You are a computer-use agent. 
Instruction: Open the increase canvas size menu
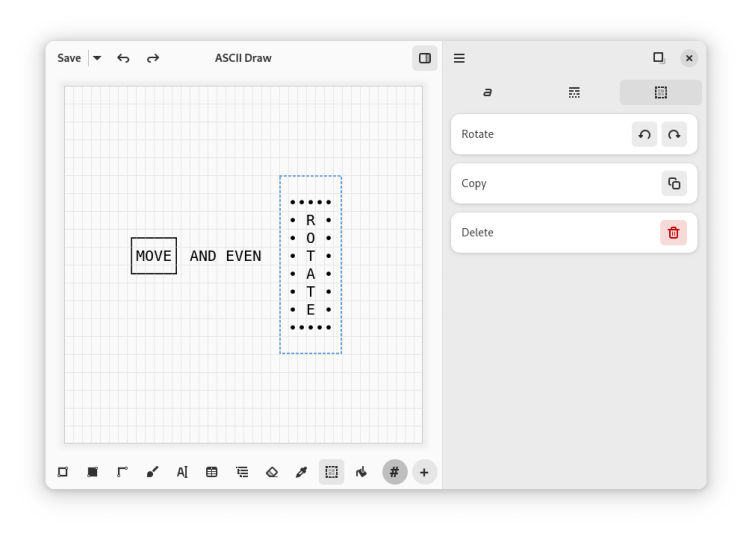click(424, 472)
